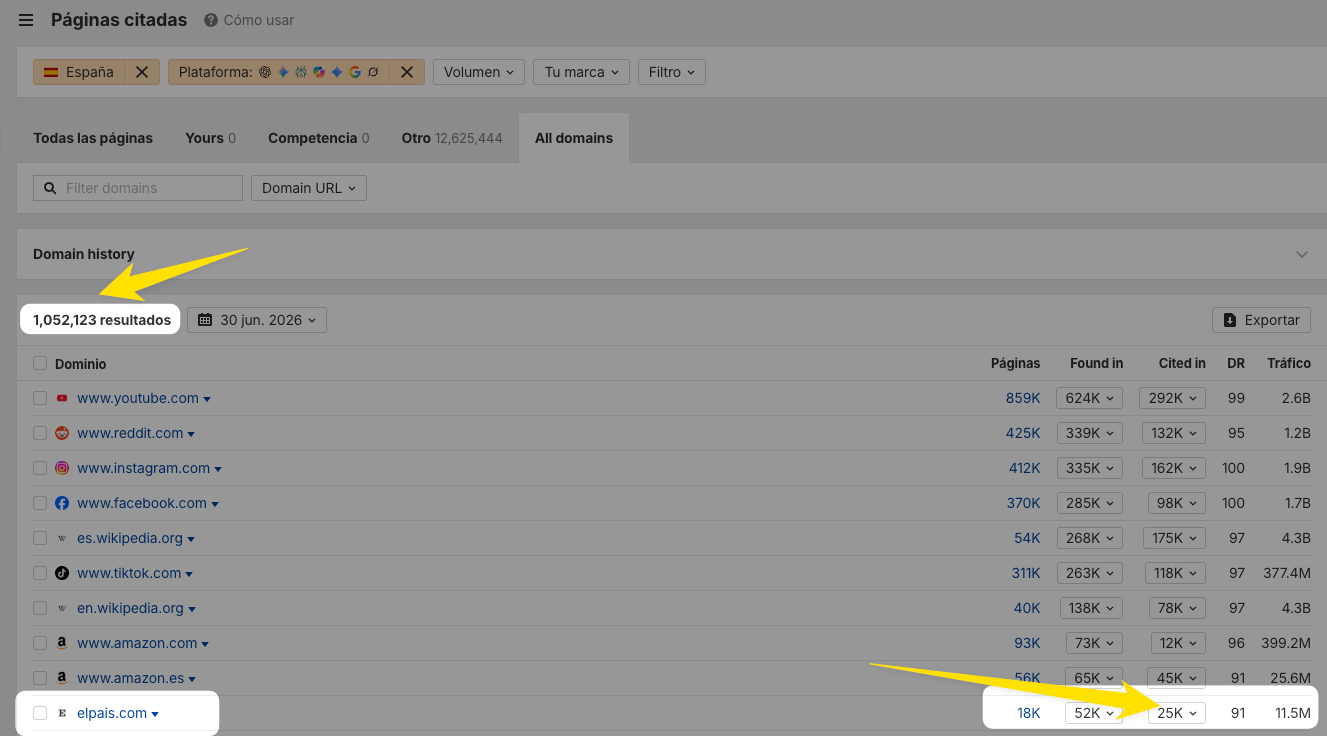Click the Instagram favicon icon
Image resolution: width=1327 pixels, height=736 pixels.
(62, 468)
